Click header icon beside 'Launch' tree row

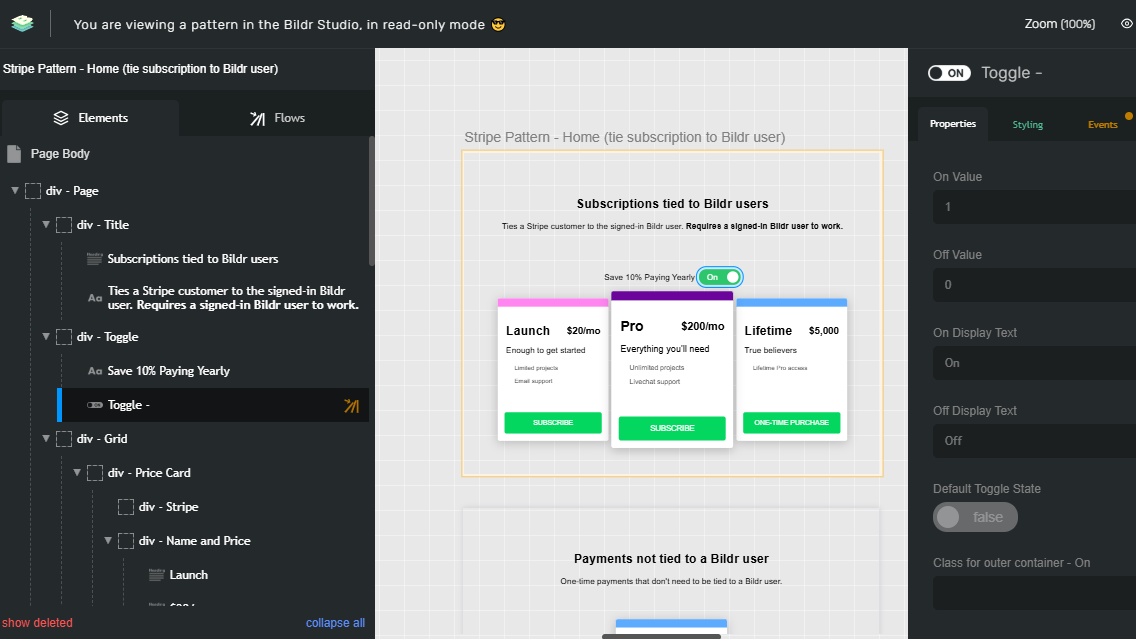click(156, 575)
